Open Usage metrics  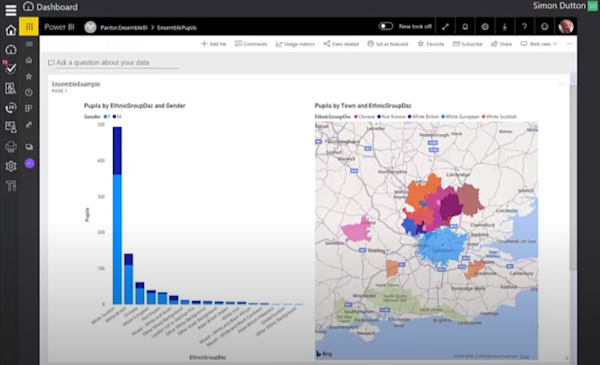295,44
